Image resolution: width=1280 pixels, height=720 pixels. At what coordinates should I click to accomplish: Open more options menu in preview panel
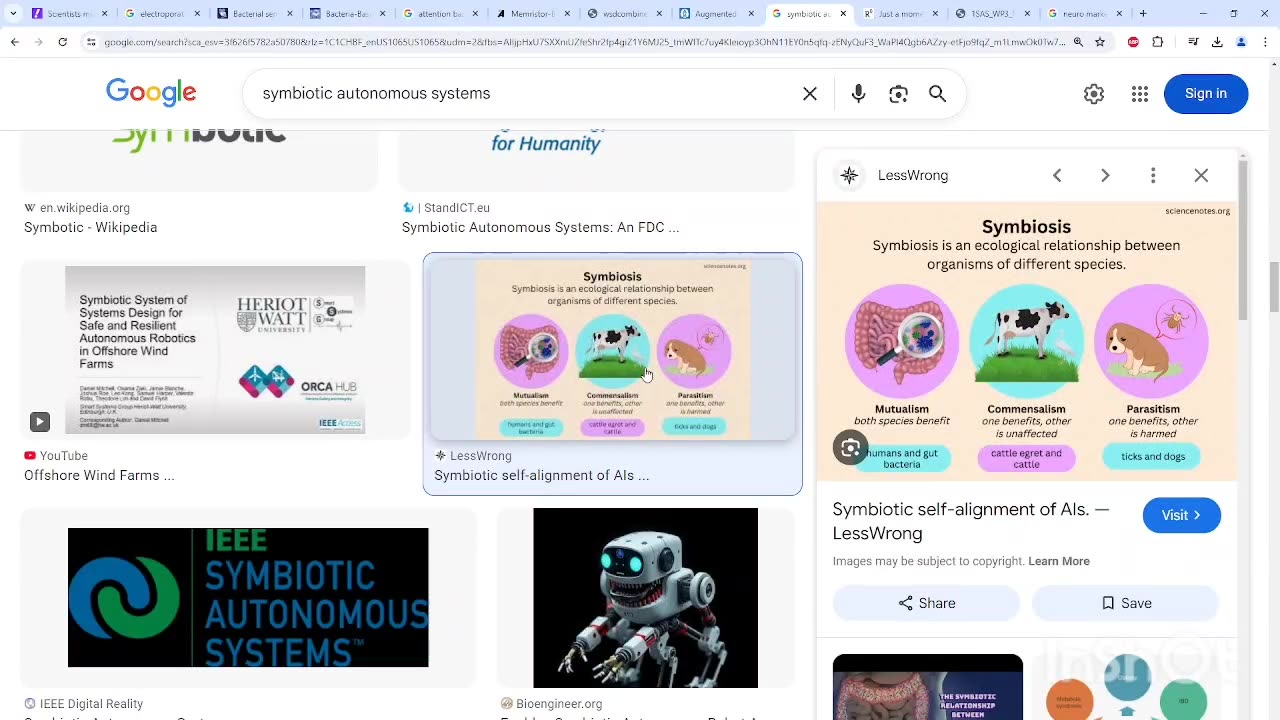[x=1153, y=175]
